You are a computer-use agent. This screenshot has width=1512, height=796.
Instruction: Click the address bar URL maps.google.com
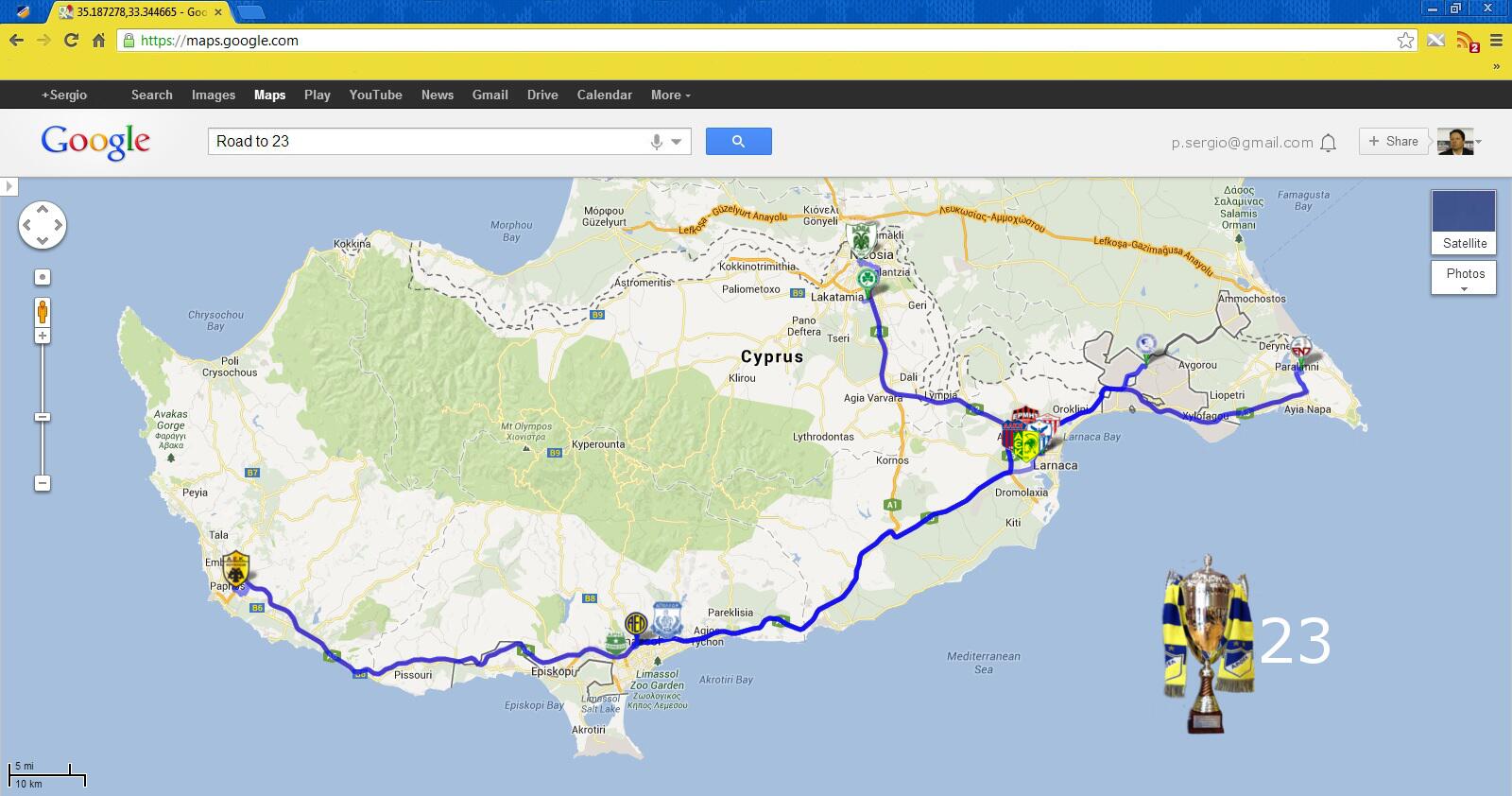[219, 41]
